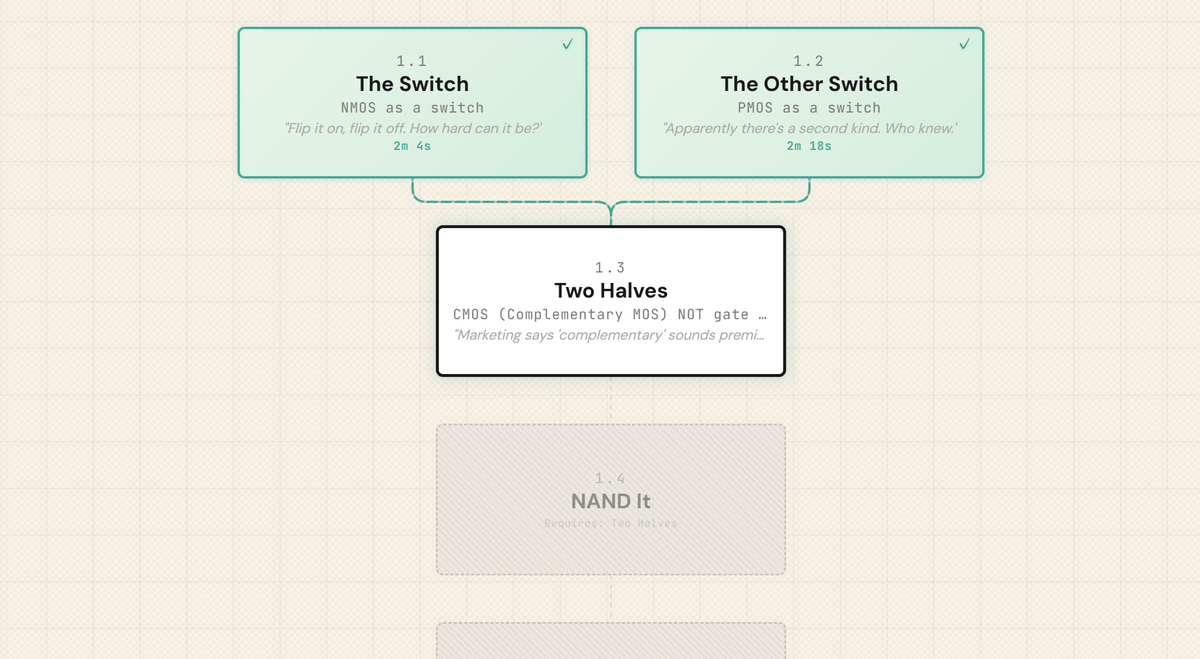The image size is (1200, 659).
Task: Click the CMOS NOT gate description text
Action: [610, 314]
